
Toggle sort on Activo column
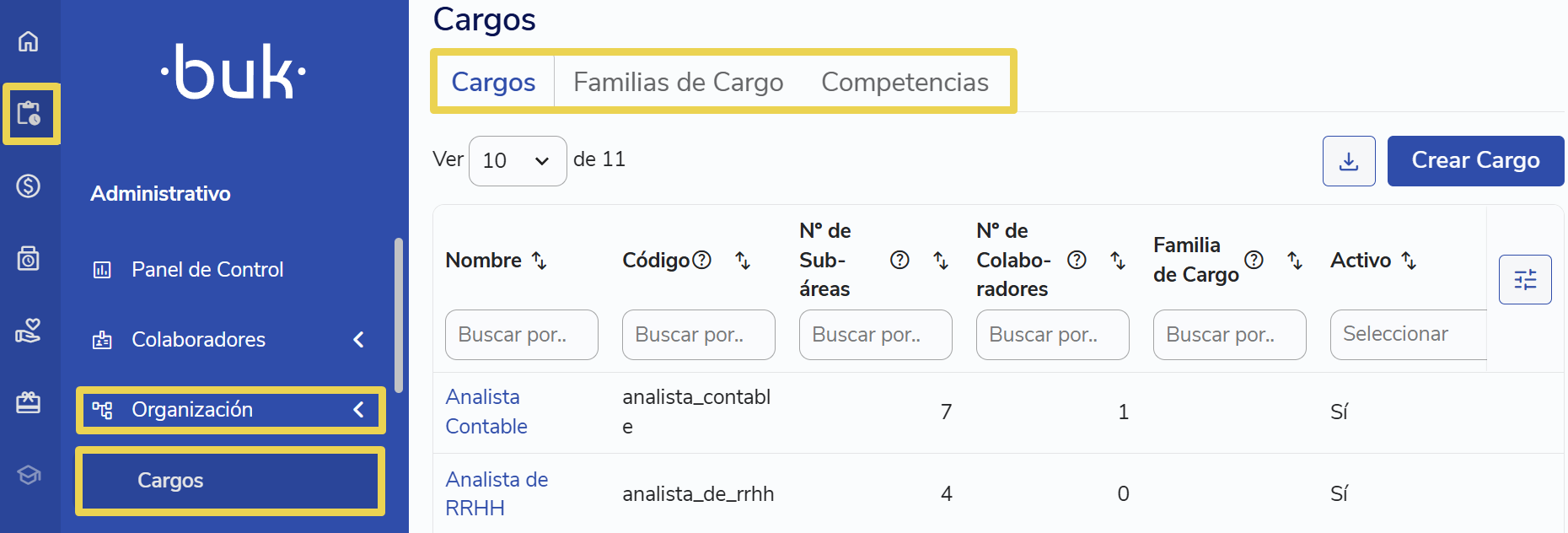point(1409,261)
